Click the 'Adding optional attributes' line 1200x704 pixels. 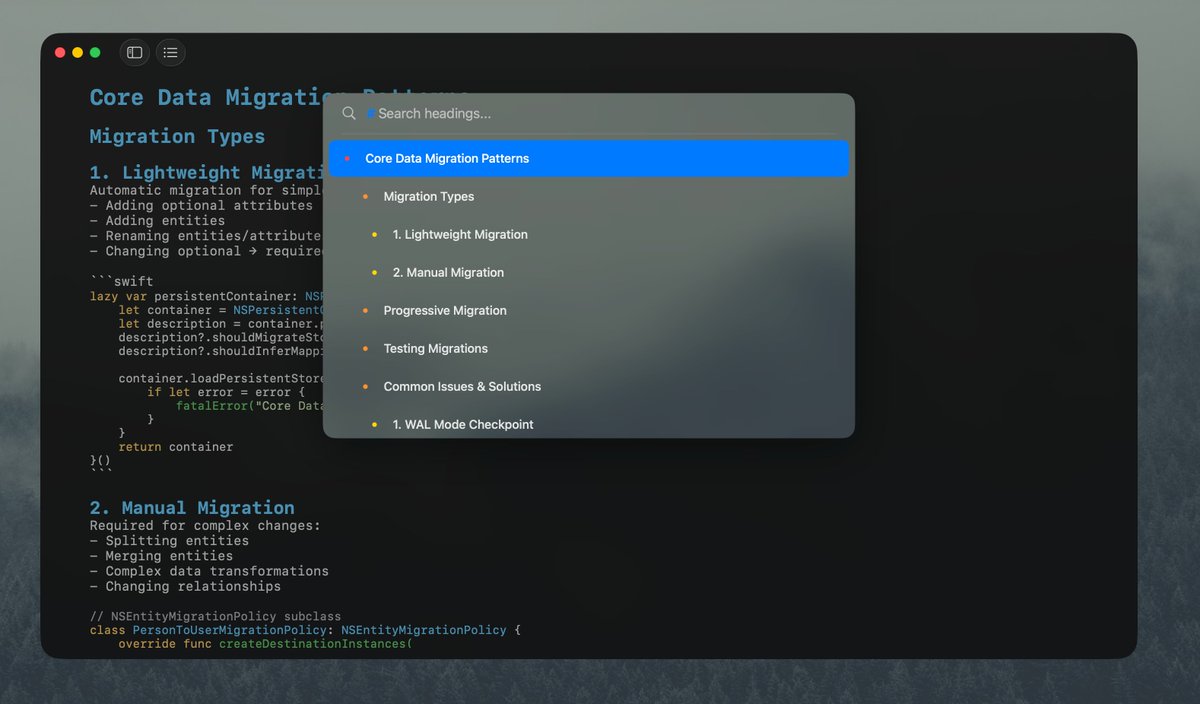(201, 205)
